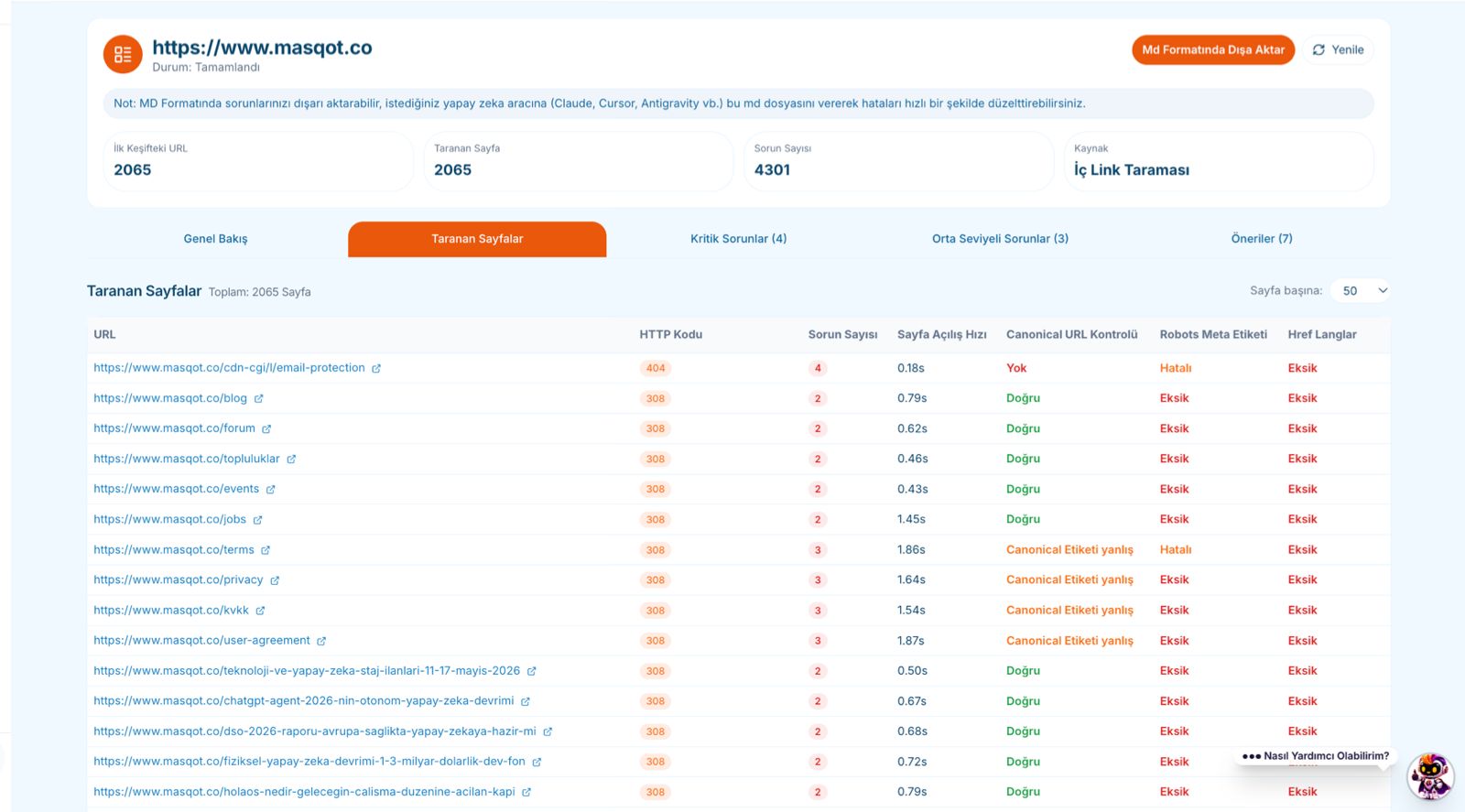Click the HTTP Kodu column header
This screenshot has height=812, width=1465.
coord(671,334)
